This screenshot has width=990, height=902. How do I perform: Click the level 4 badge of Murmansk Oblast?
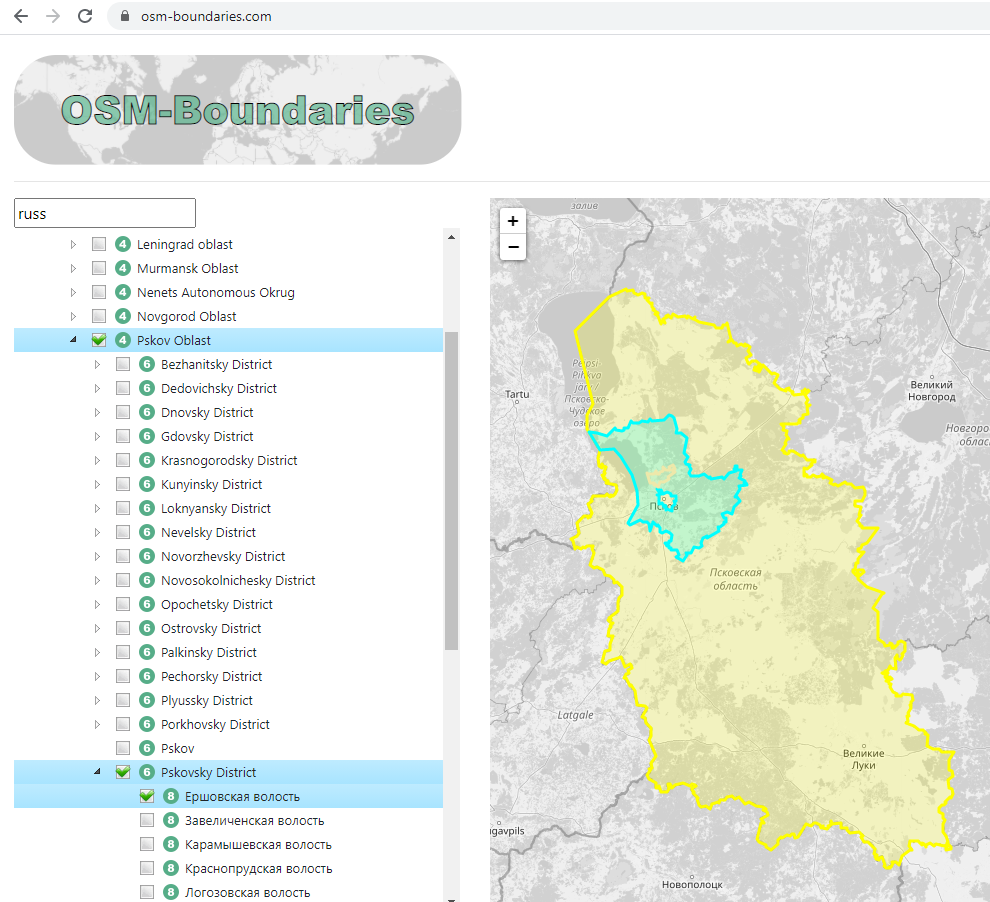(122, 268)
